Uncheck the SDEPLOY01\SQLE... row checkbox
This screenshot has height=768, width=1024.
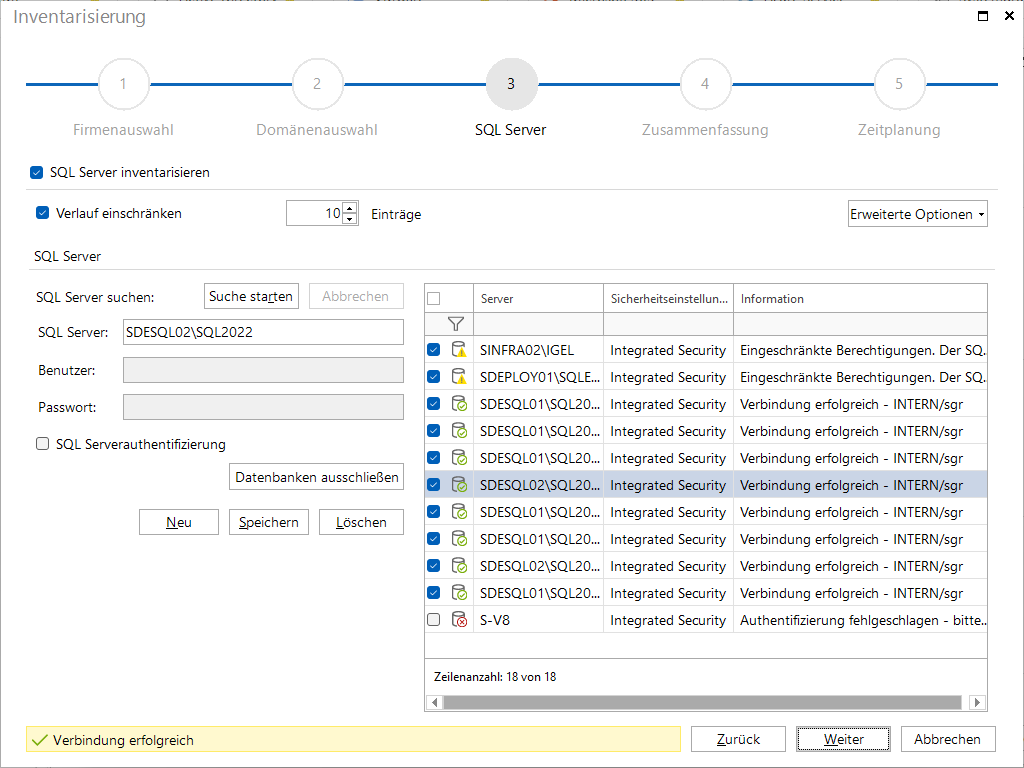click(x=434, y=377)
